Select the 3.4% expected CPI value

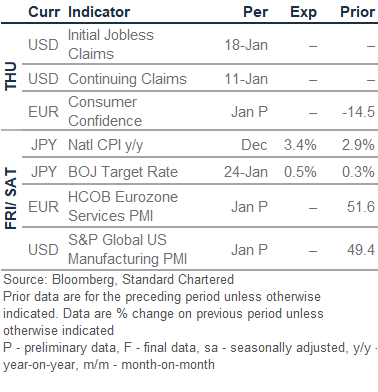click(x=300, y=145)
